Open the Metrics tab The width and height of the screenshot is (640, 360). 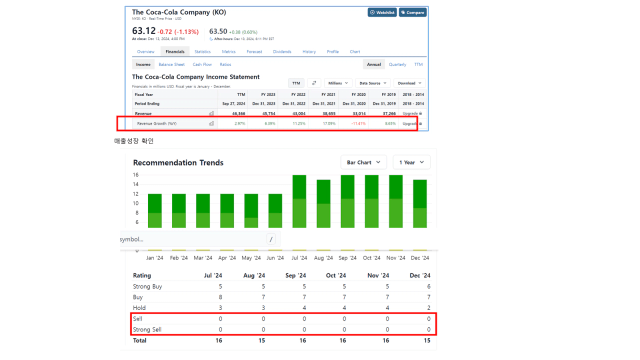click(x=229, y=52)
